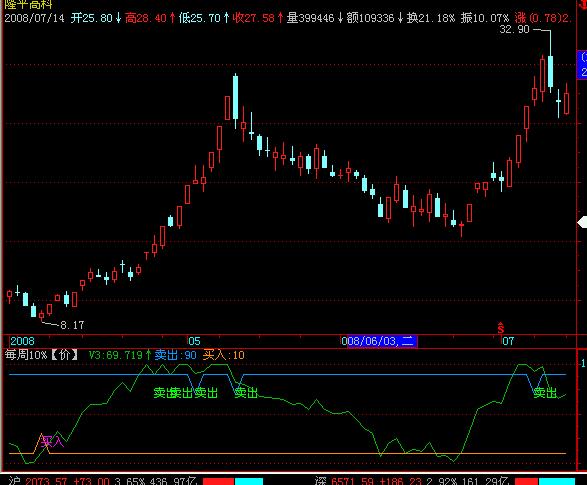Click the 8.17 low price label
The width and height of the screenshot is (587, 485).
[x=72, y=325]
